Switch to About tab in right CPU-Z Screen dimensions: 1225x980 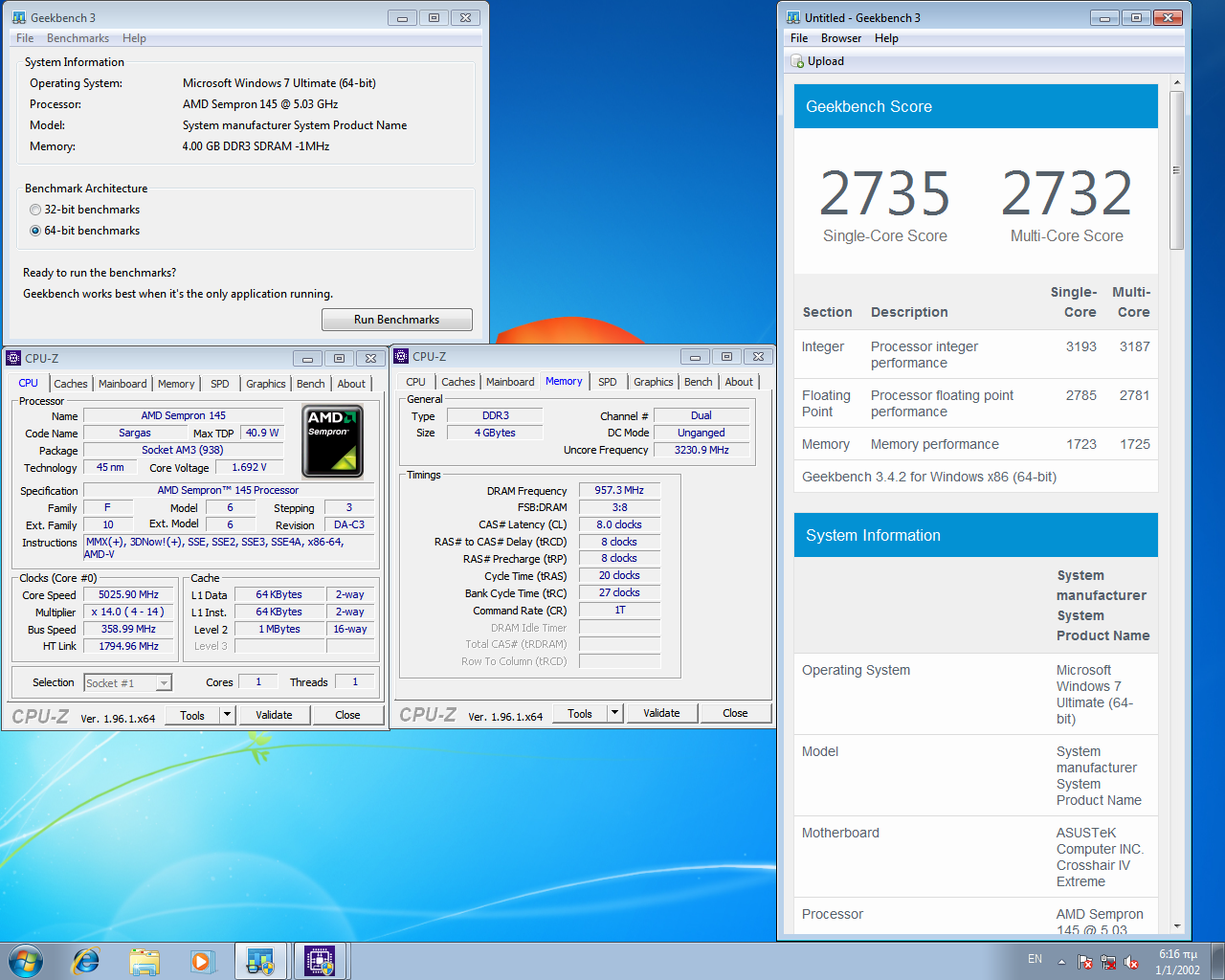(739, 382)
